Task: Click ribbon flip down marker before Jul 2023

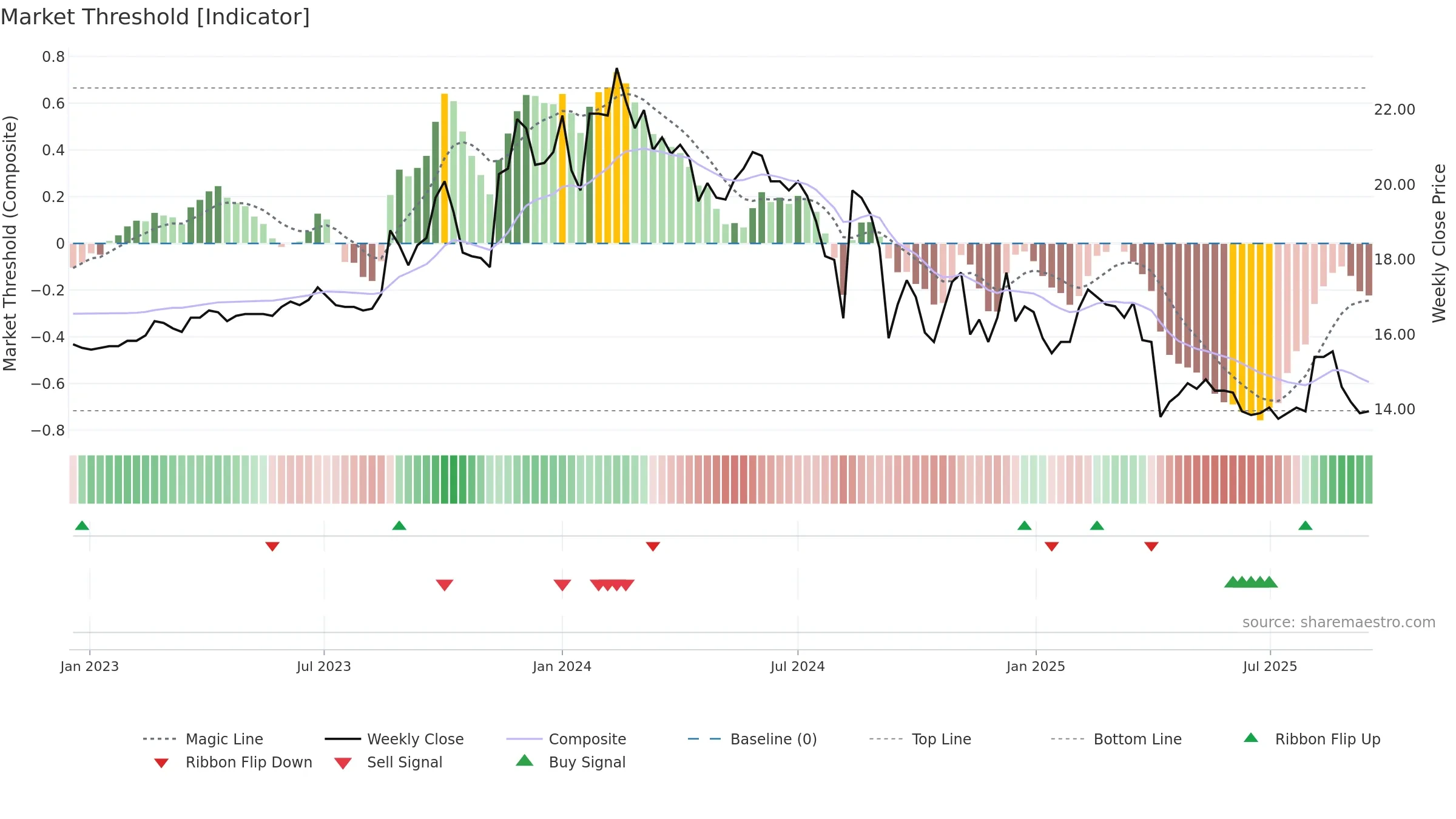Action: coord(272,547)
